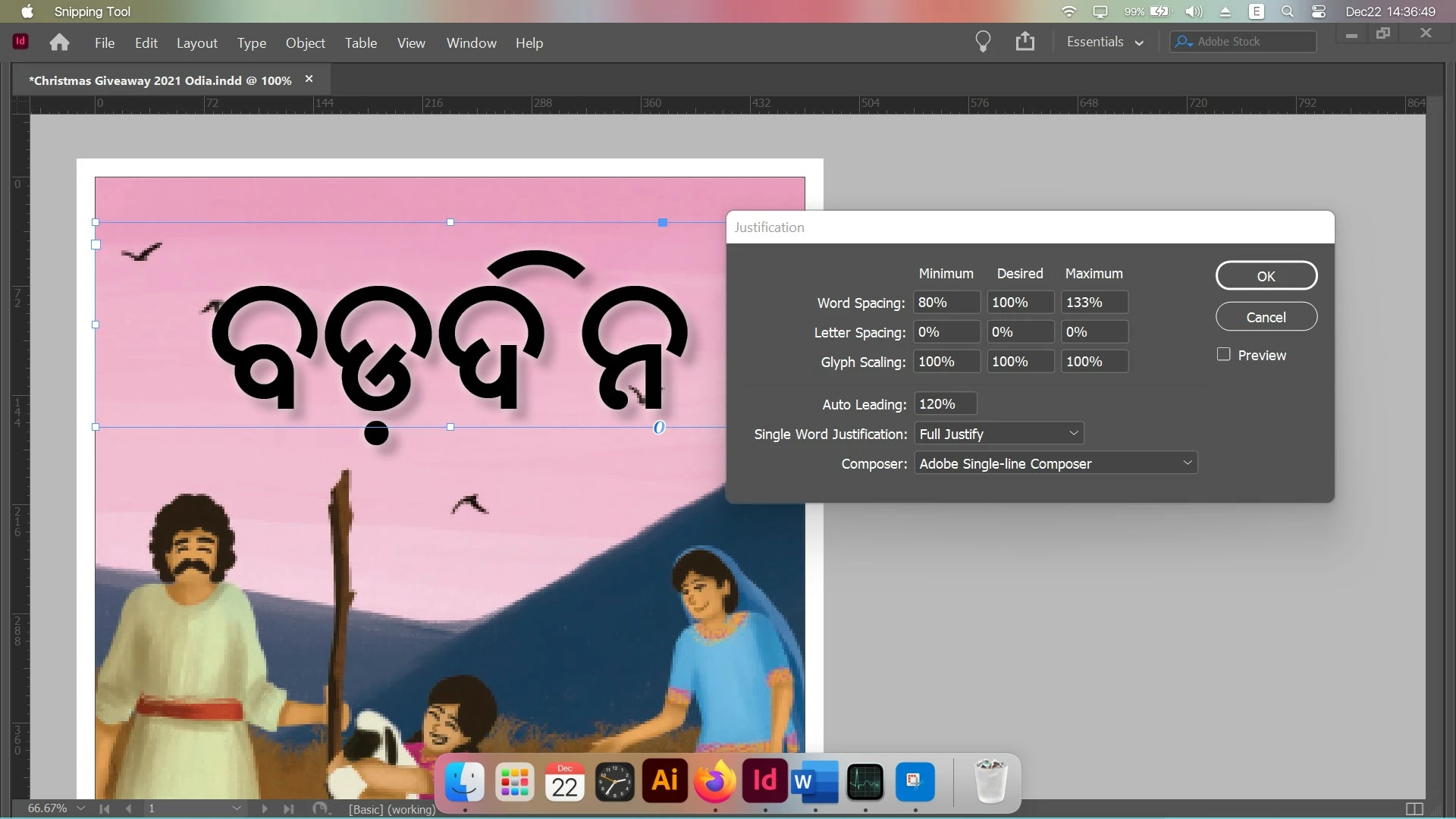Go to first page arrow

105,808
